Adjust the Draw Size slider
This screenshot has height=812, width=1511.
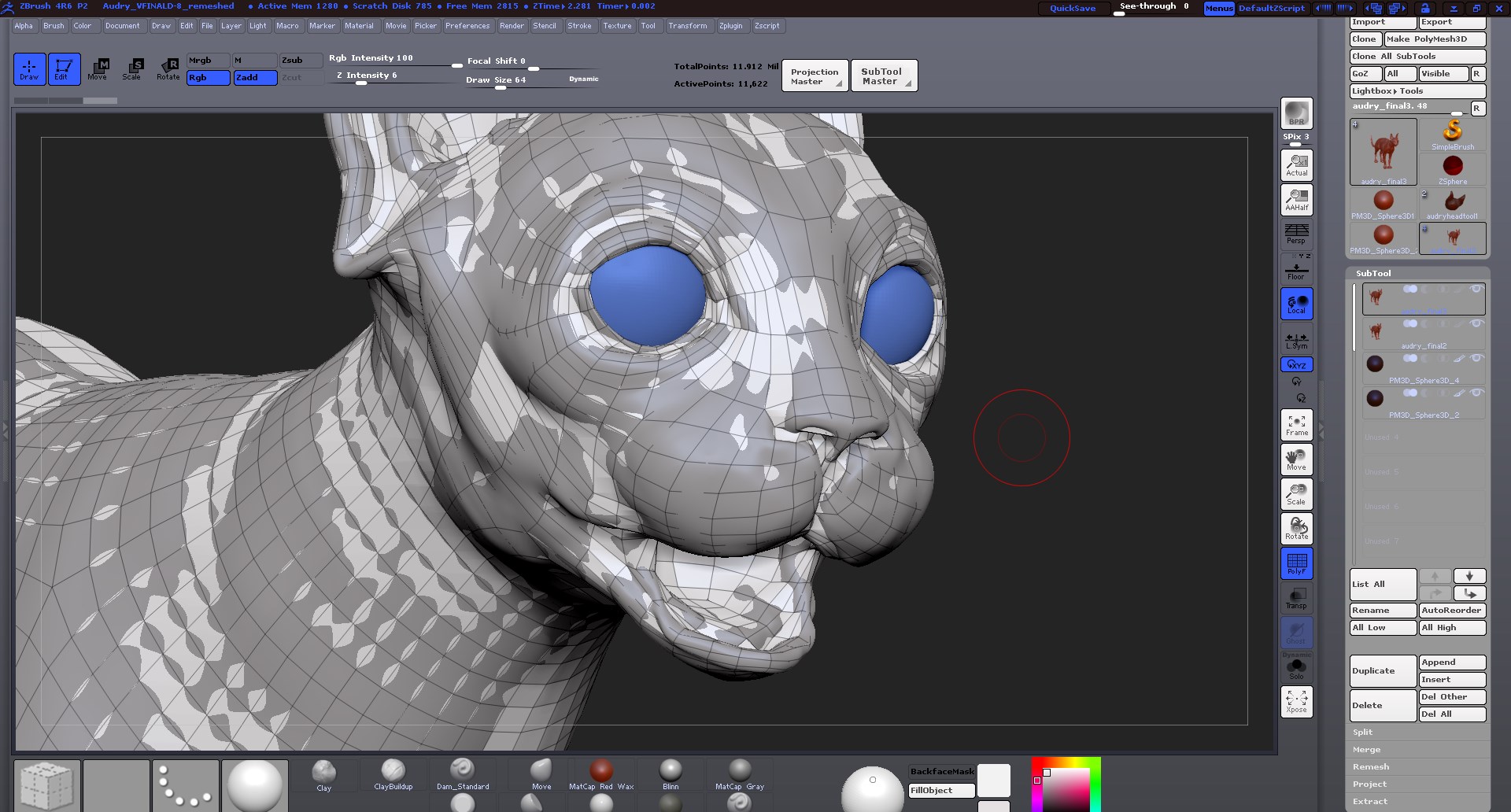[x=500, y=88]
